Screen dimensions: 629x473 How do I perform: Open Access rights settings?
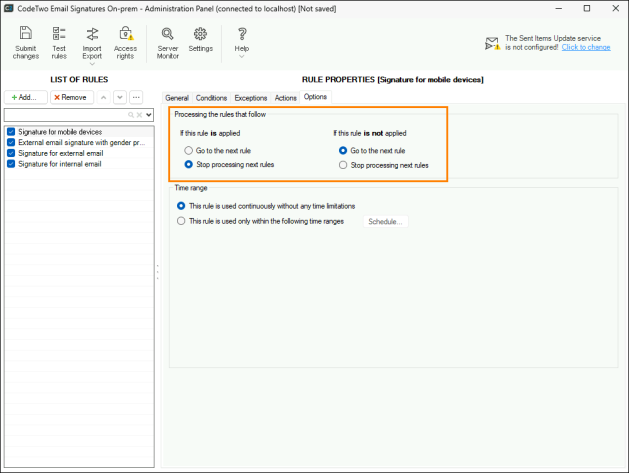[125, 43]
